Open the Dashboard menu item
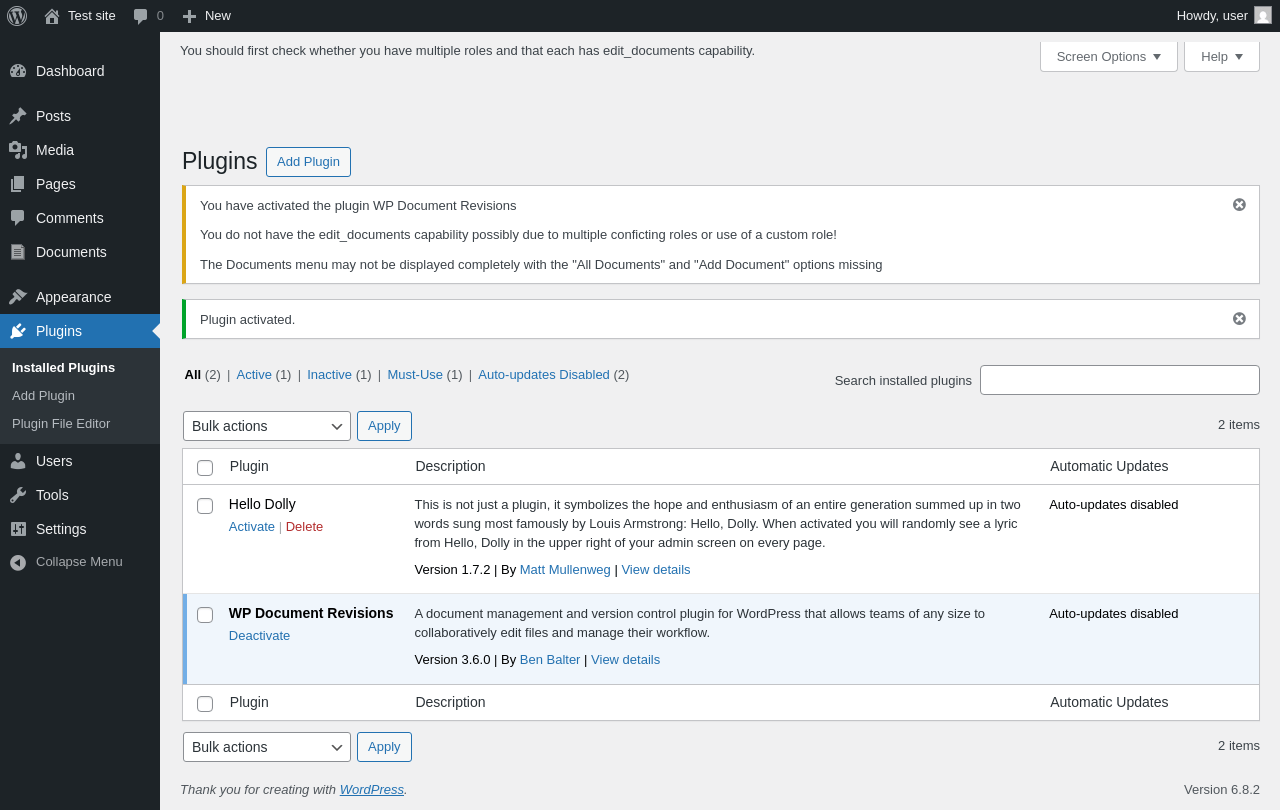Viewport: 1280px width, 810px height. [80, 71]
